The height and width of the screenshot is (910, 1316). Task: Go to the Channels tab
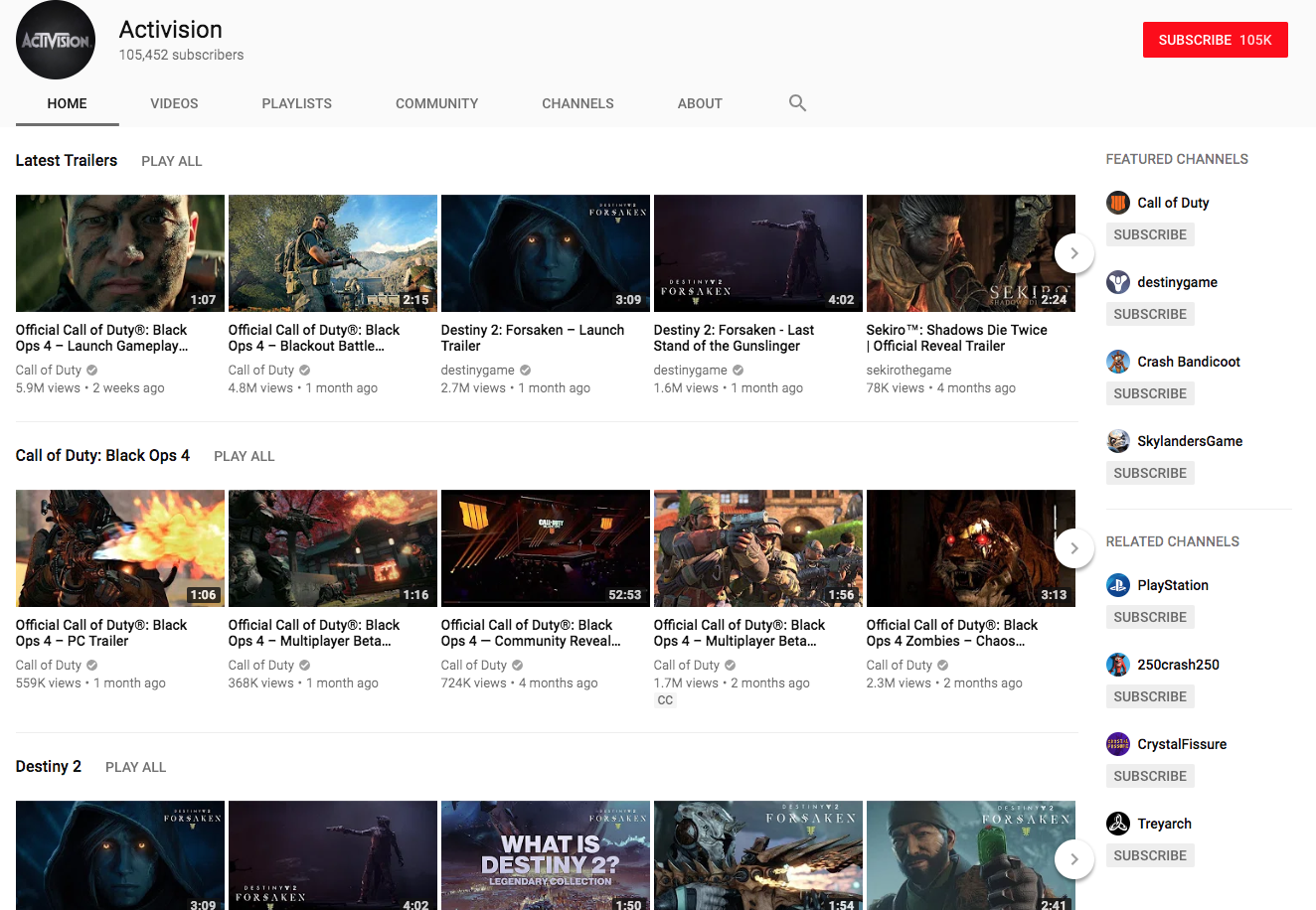(x=577, y=103)
